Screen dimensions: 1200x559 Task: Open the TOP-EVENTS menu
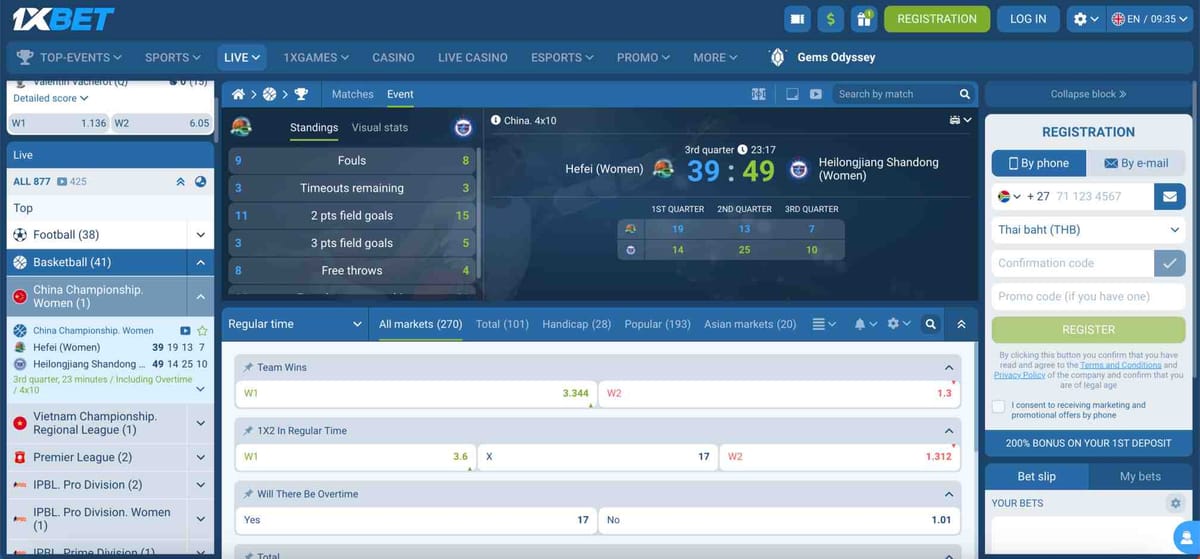[x=70, y=57]
